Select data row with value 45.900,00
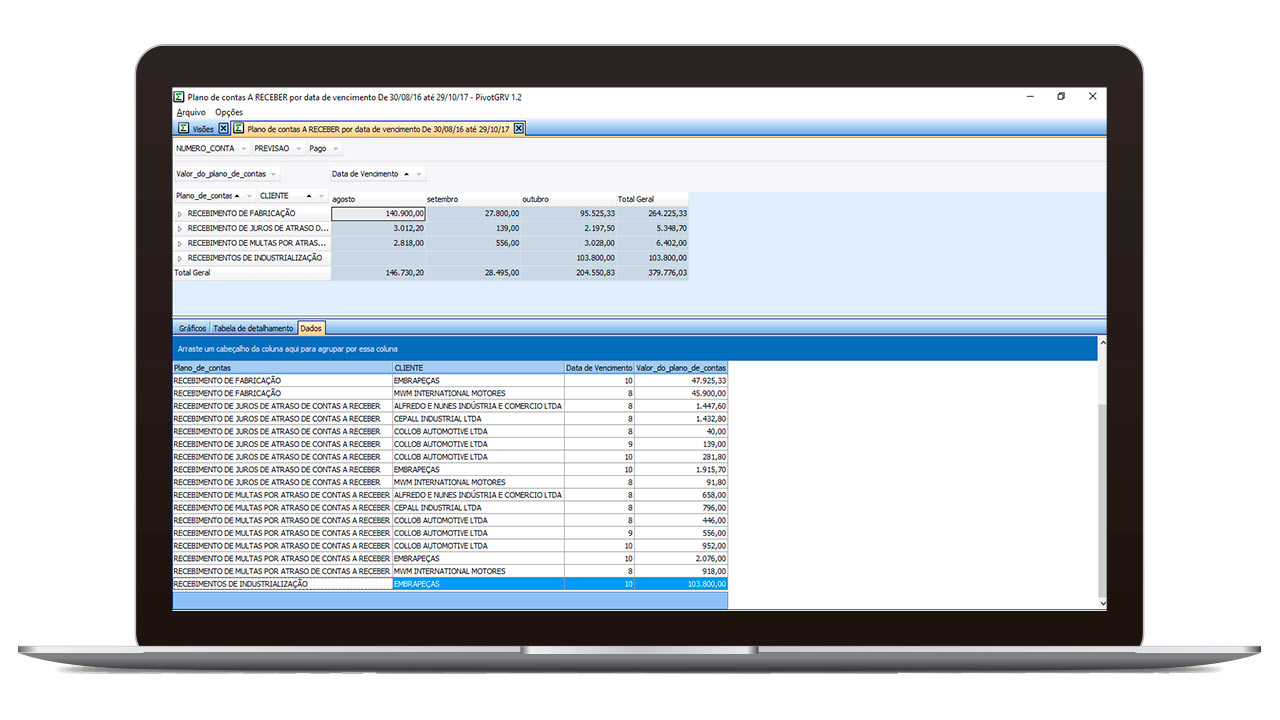Image resolution: width=1280 pixels, height=720 pixels. tap(450, 394)
